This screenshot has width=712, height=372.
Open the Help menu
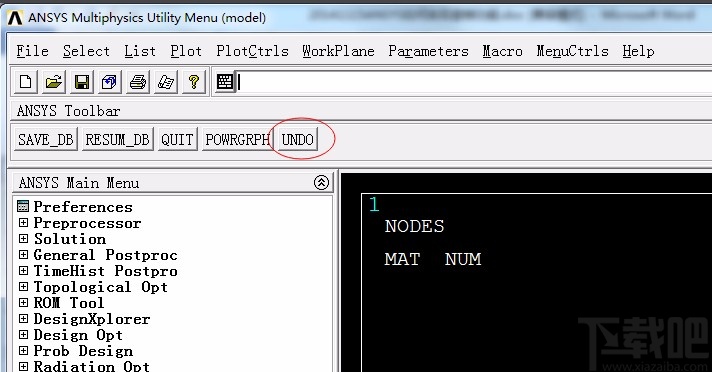[638, 51]
